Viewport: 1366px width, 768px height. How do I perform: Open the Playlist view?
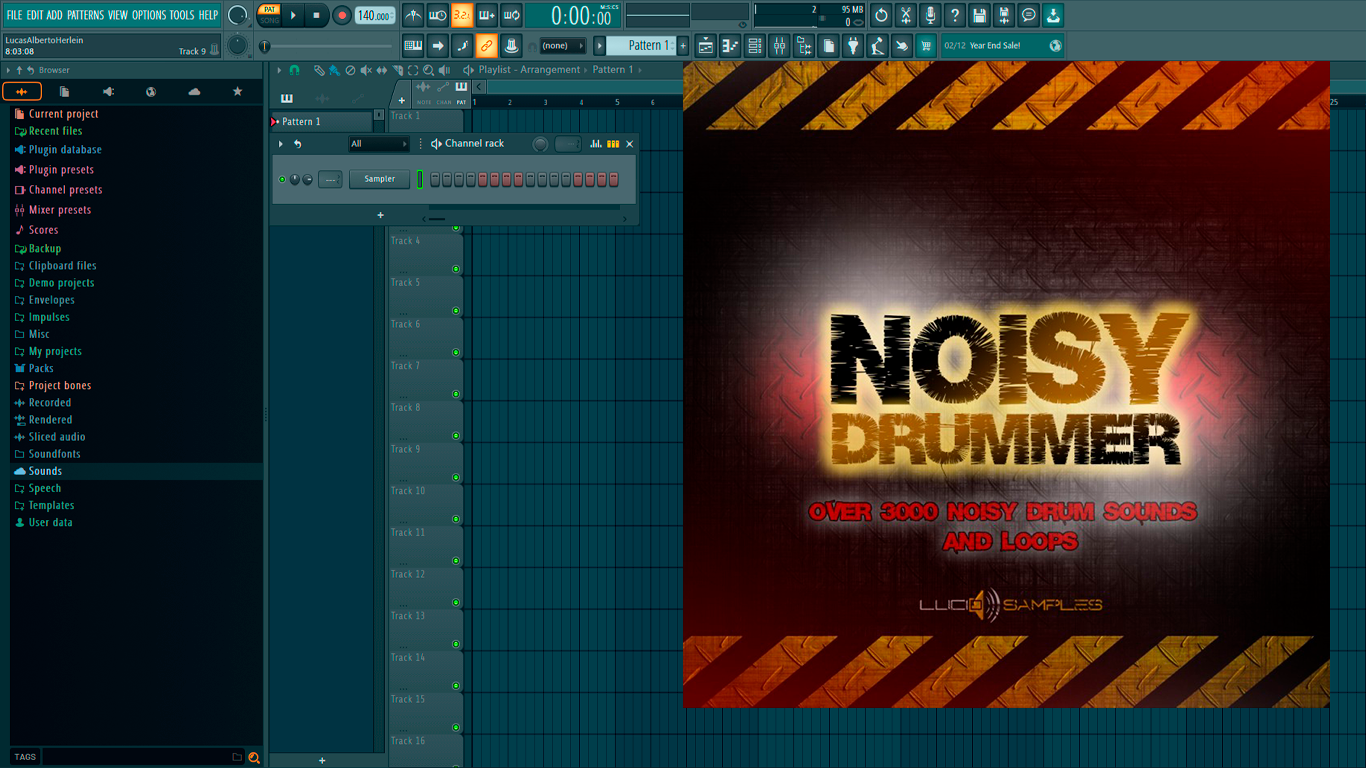[706, 45]
